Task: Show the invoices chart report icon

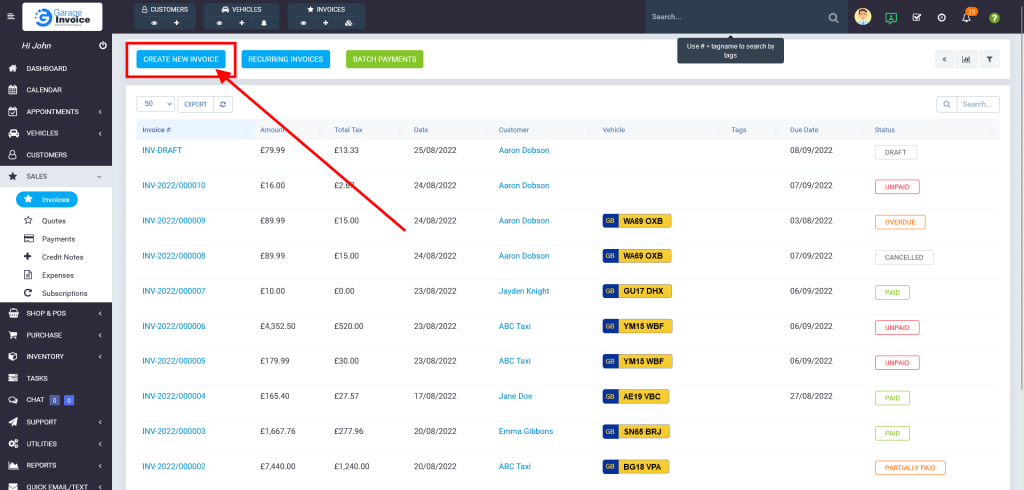Action: click(966, 59)
